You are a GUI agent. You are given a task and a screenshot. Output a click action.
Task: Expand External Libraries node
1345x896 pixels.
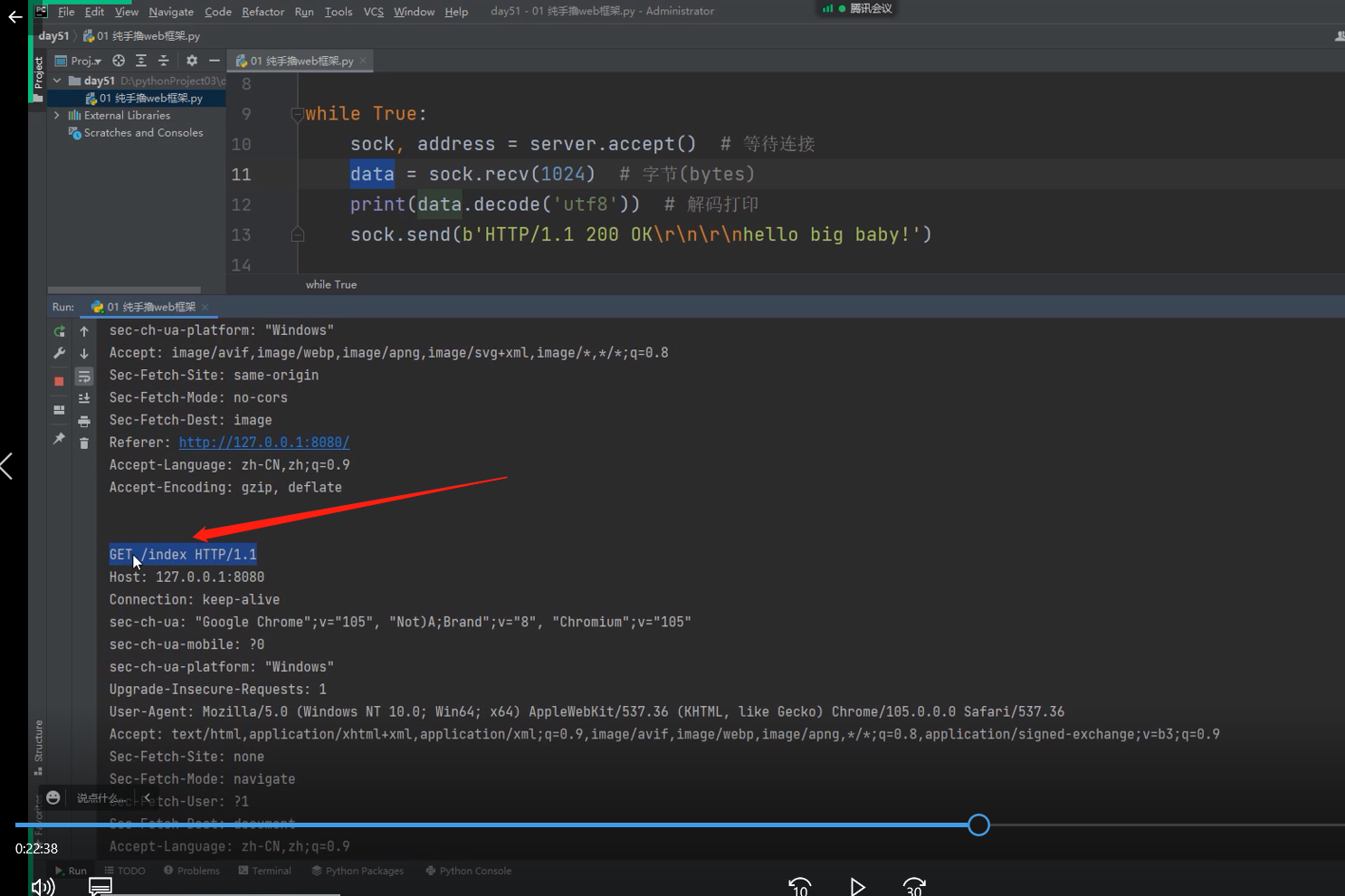pos(58,116)
